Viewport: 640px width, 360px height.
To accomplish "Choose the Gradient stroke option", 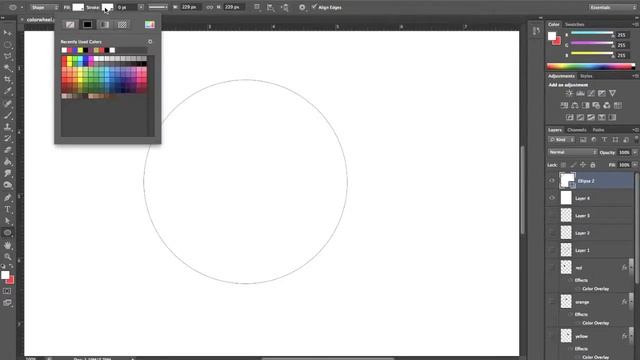I will (105, 25).
